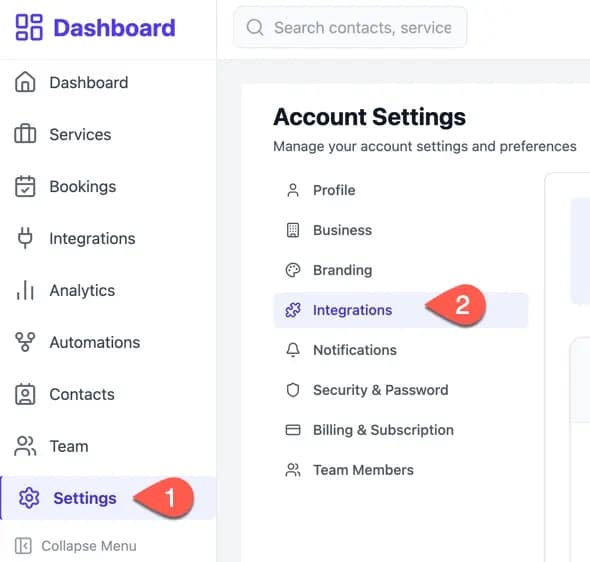Open the Bookings calendar icon
The height and width of the screenshot is (562, 590).
[25, 186]
